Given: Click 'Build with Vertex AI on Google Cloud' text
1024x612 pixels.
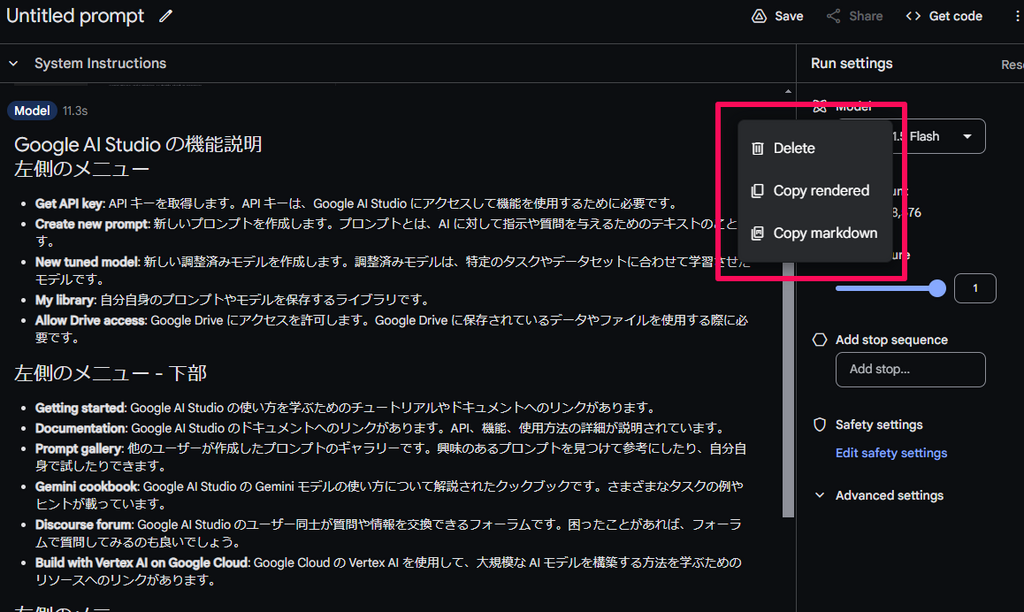Looking at the screenshot, I should [142, 562].
